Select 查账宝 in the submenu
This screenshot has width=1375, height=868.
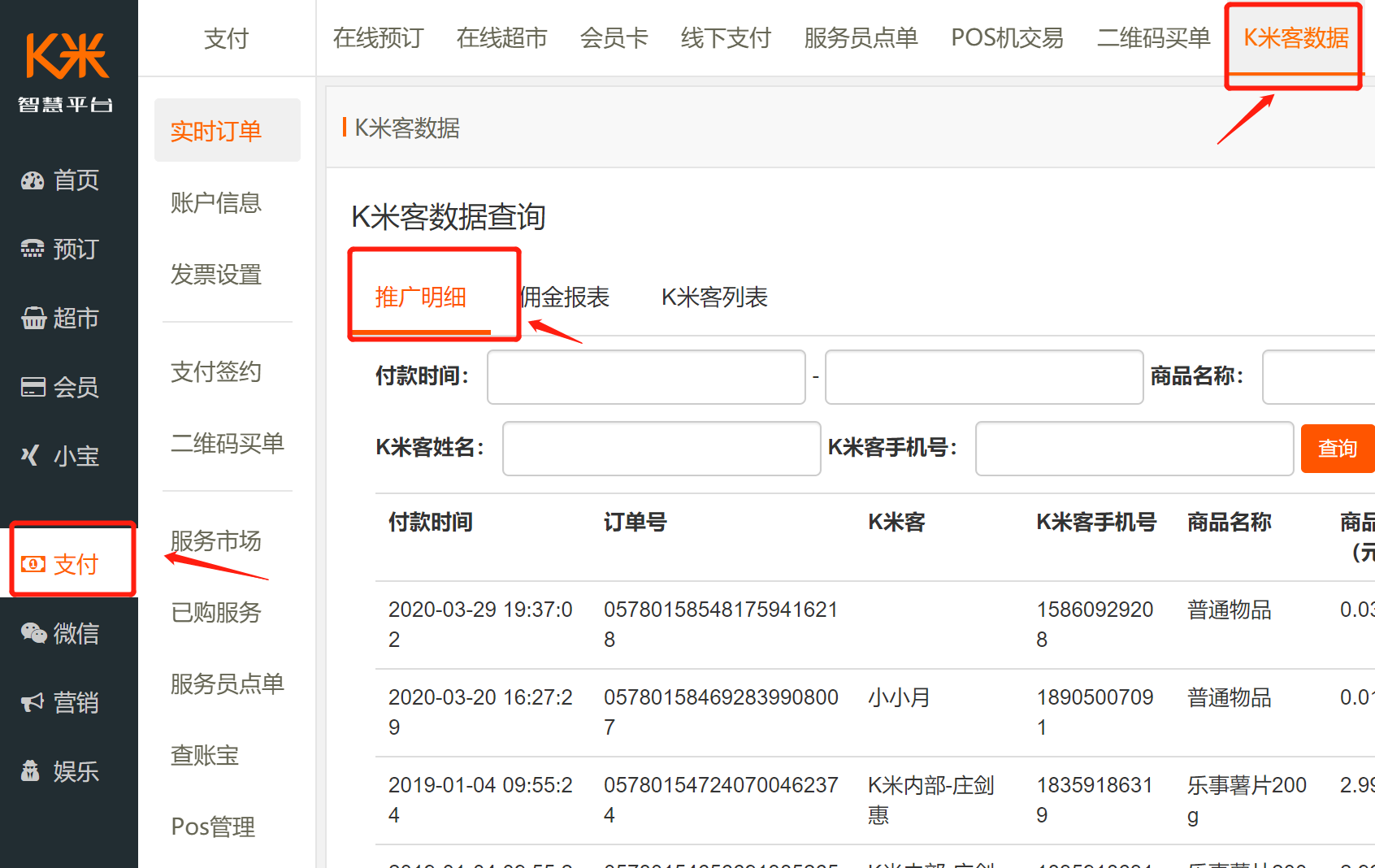pyautogui.click(x=204, y=755)
